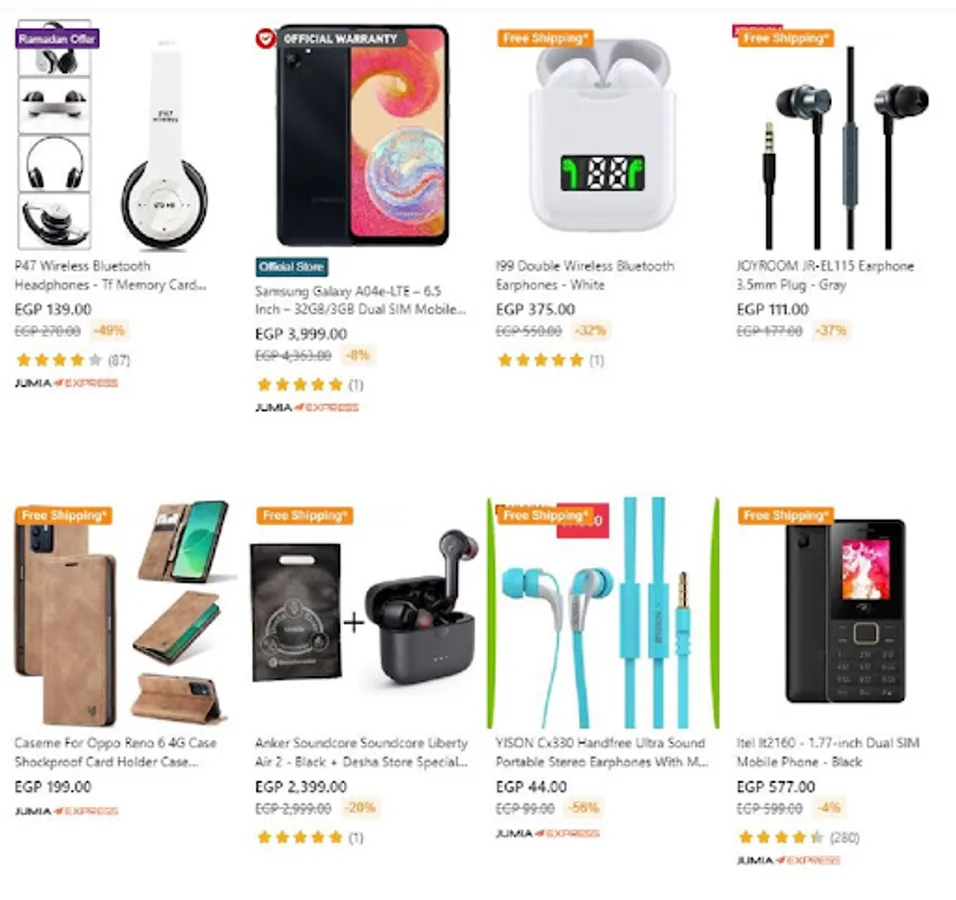Select the JOYROOM JR-EL115 earphone image
956x900 pixels.
[x=844, y=146]
